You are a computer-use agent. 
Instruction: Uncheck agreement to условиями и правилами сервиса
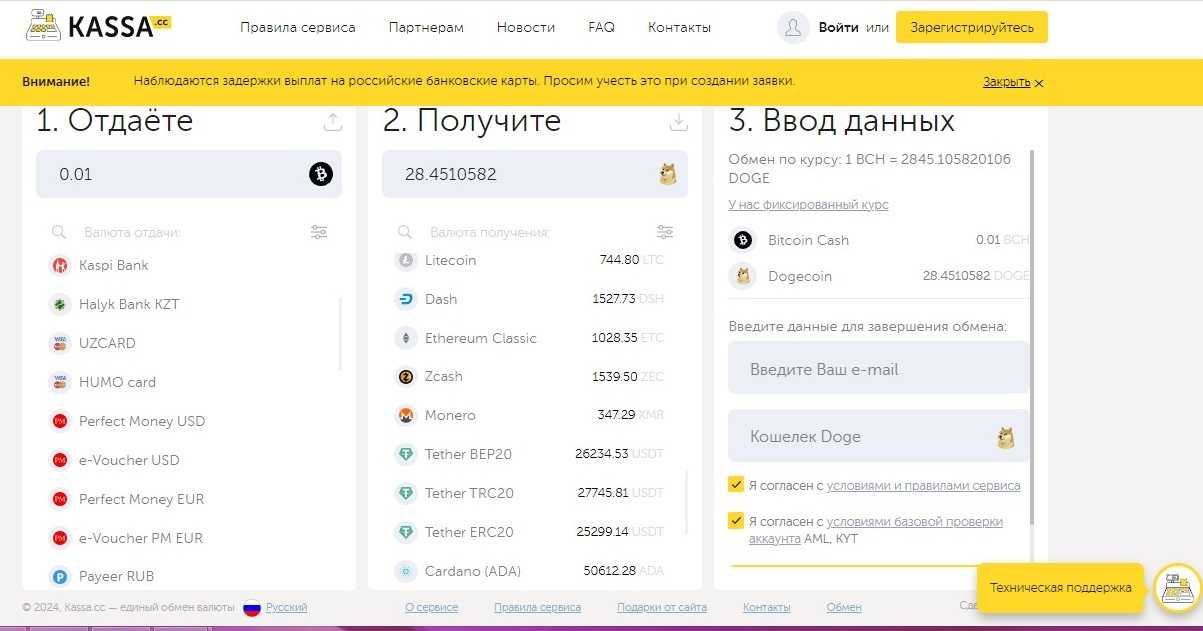coord(737,485)
